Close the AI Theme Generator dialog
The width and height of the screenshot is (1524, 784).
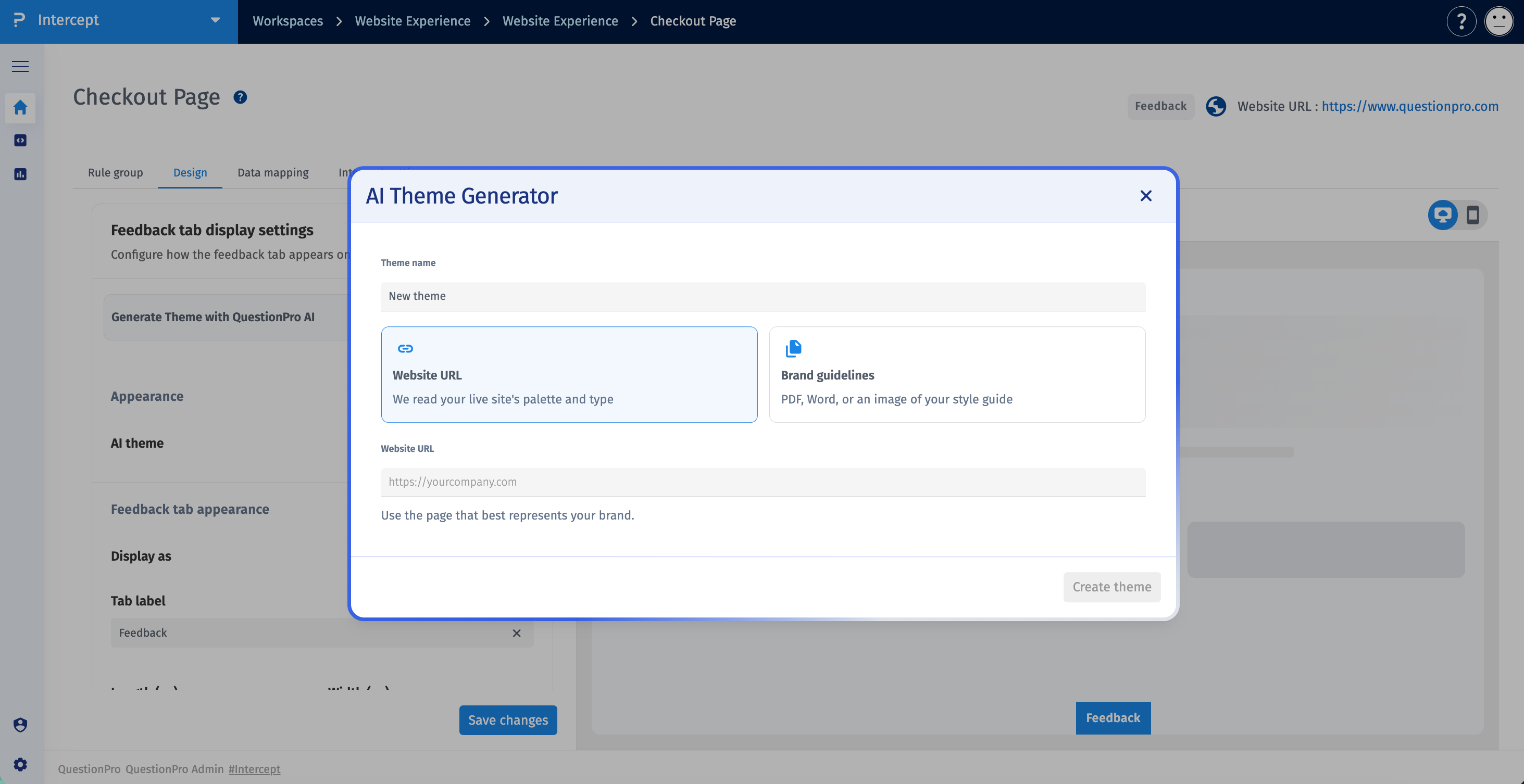(1145, 196)
